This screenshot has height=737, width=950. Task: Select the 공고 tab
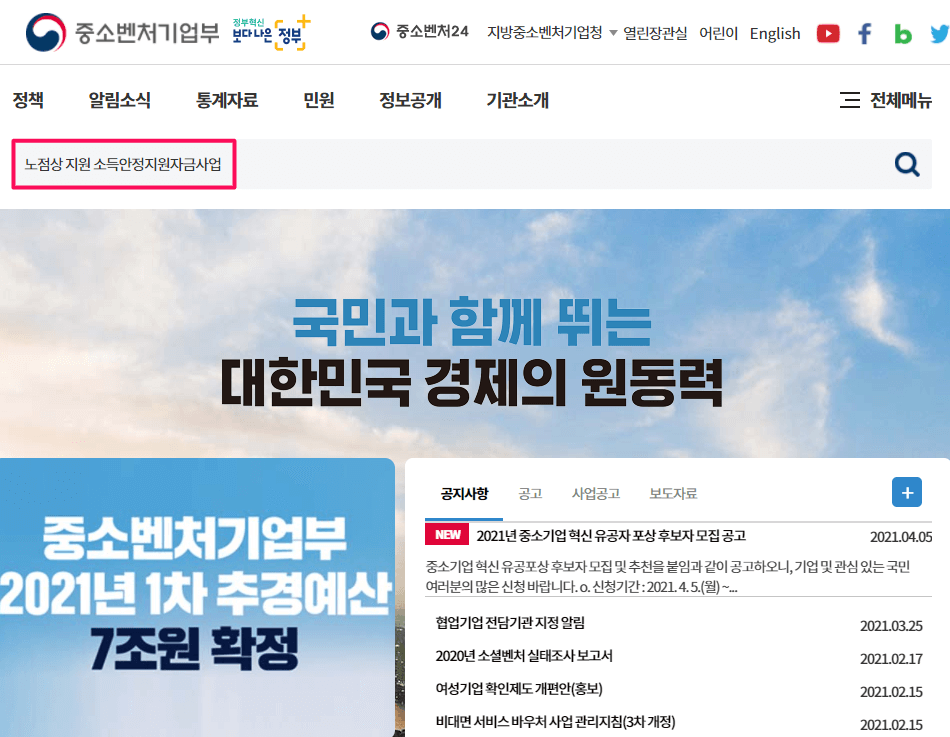[531, 493]
